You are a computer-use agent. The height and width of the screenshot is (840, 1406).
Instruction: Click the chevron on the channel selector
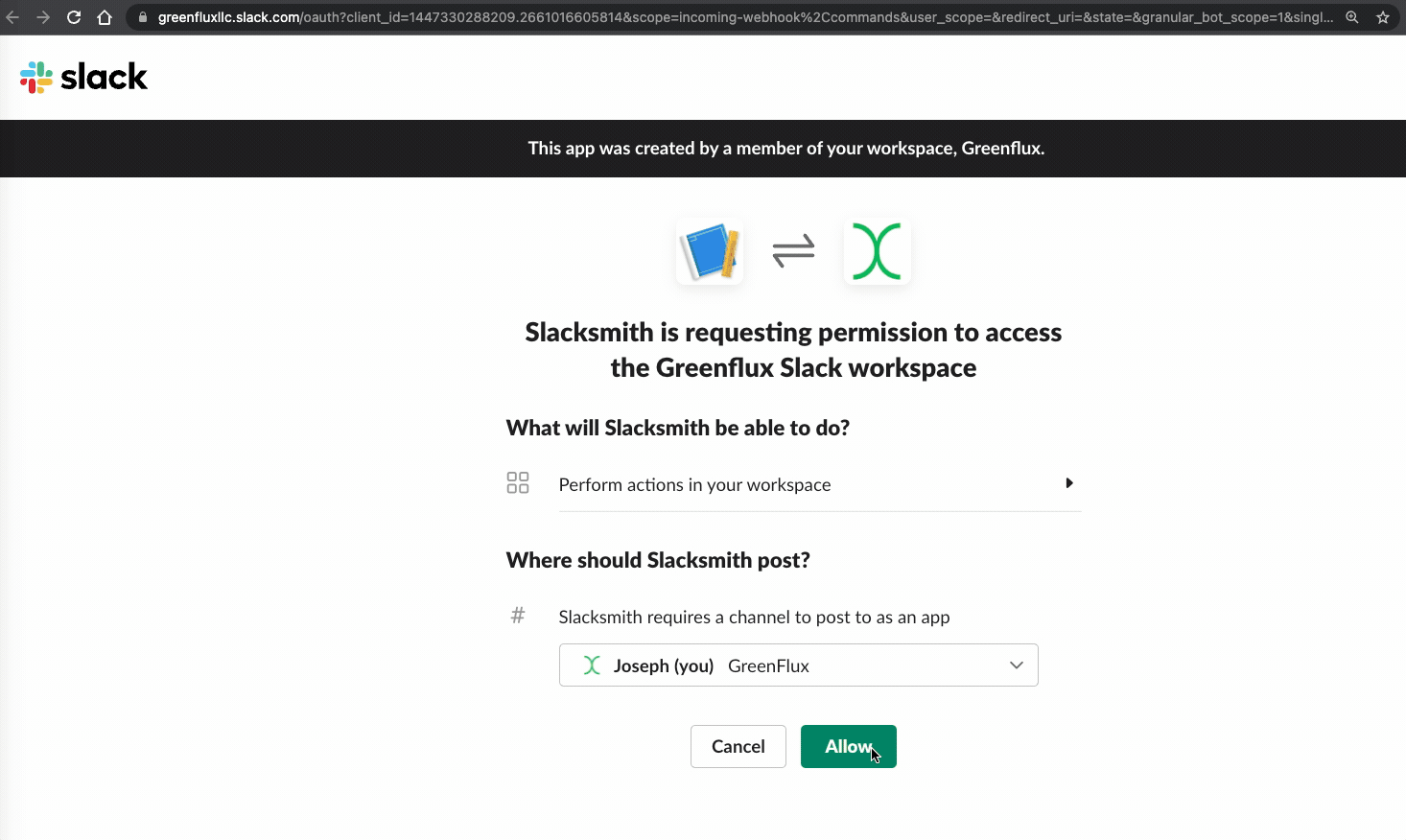[1017, 665]
